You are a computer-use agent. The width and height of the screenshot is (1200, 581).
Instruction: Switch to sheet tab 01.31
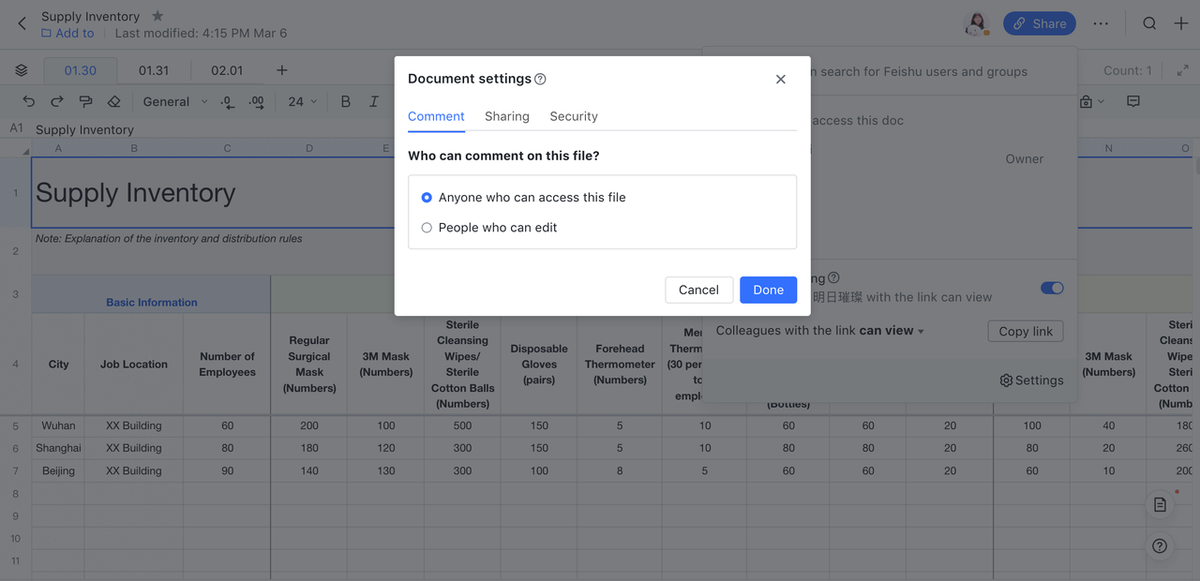point(154,71)
